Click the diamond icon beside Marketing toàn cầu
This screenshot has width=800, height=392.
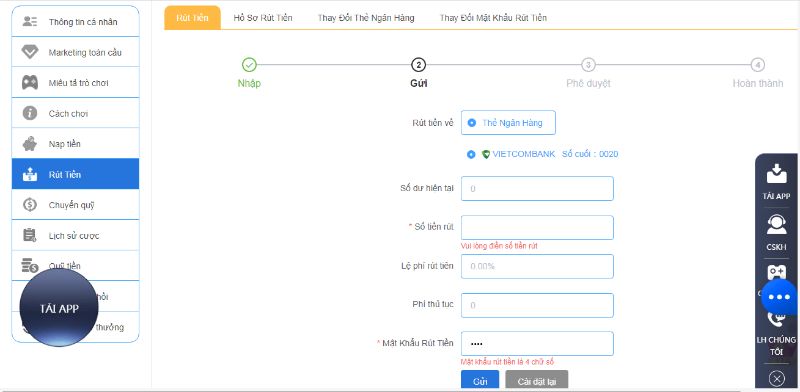(30, 52)
